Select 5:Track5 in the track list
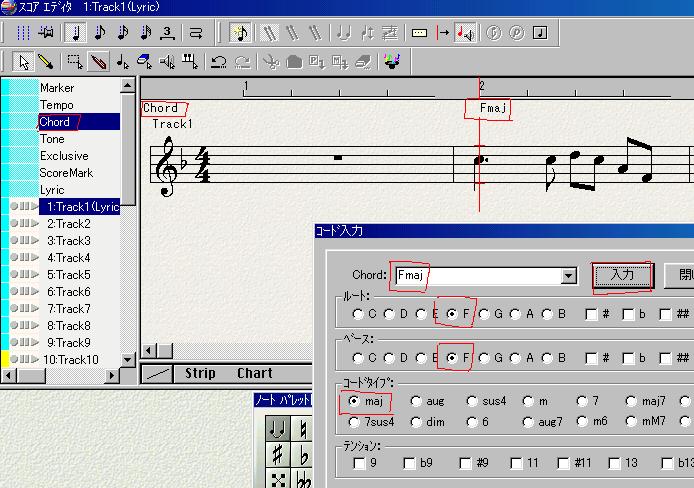This screenshot has width=694, height=488. click(69, 275)
